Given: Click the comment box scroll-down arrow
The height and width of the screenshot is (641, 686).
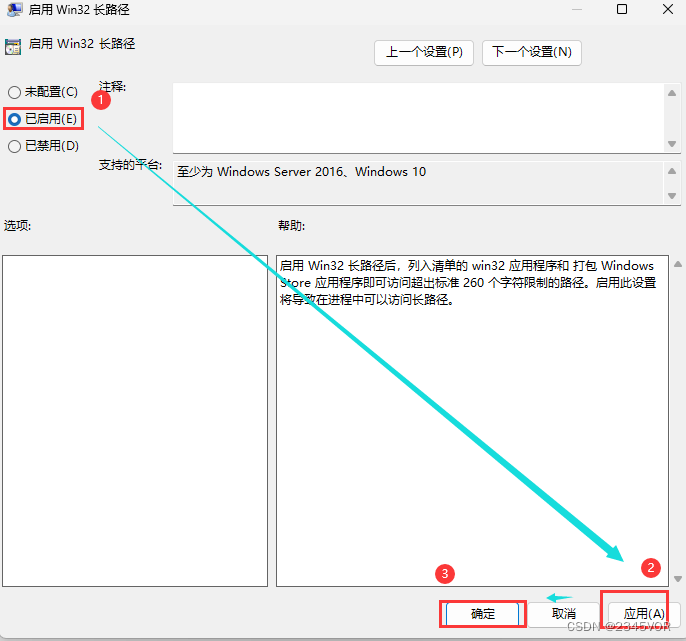Looking at the screenshot, I should click(672, 144).
